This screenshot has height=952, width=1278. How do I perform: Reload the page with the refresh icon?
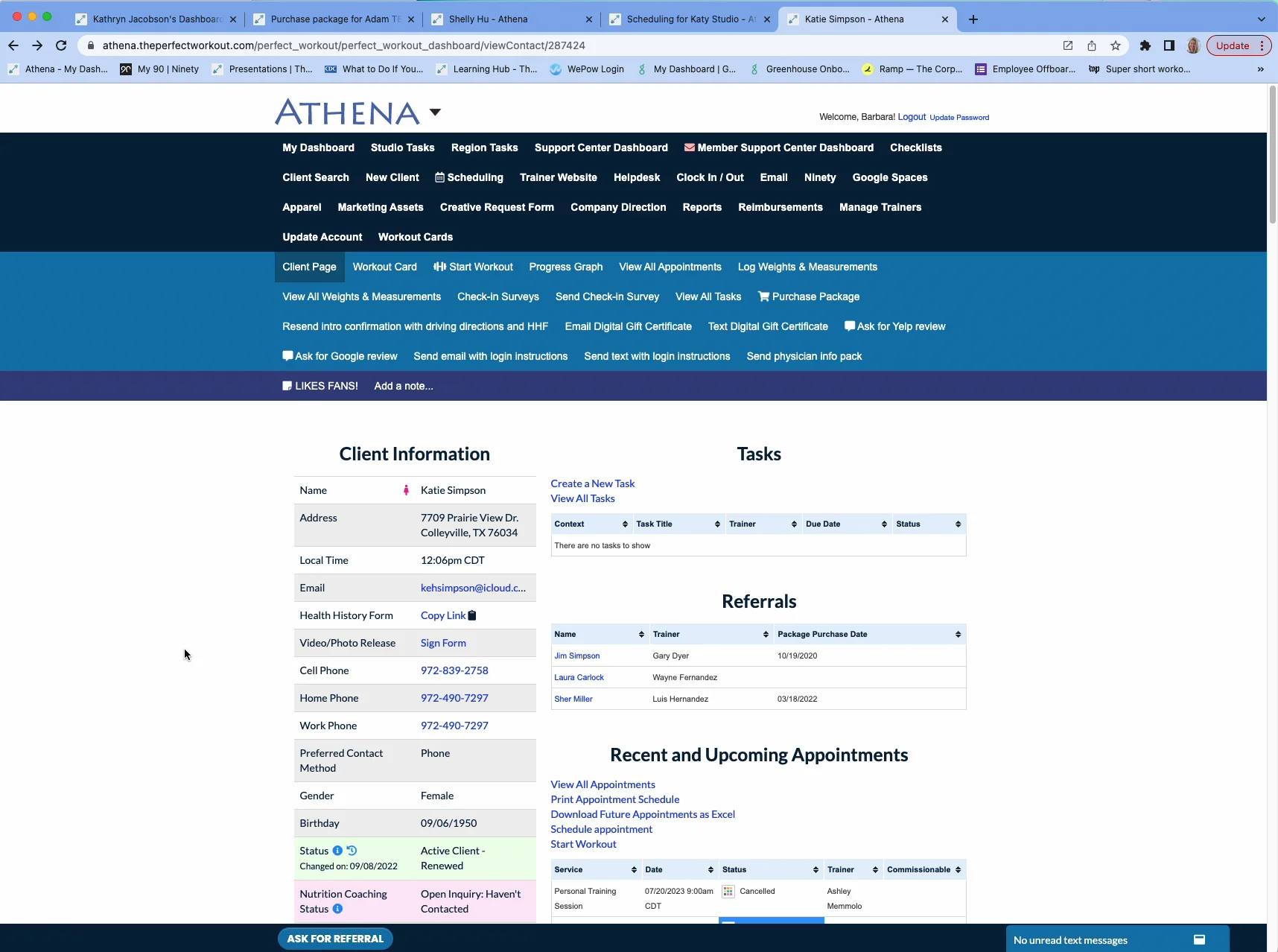click(x=61, y=45)
